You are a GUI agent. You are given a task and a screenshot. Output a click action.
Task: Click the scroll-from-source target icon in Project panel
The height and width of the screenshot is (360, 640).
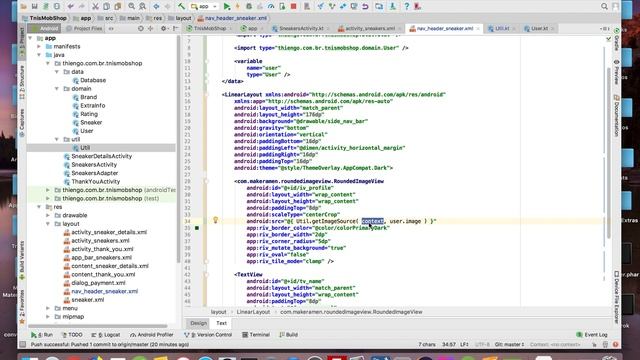click(141, 29)
